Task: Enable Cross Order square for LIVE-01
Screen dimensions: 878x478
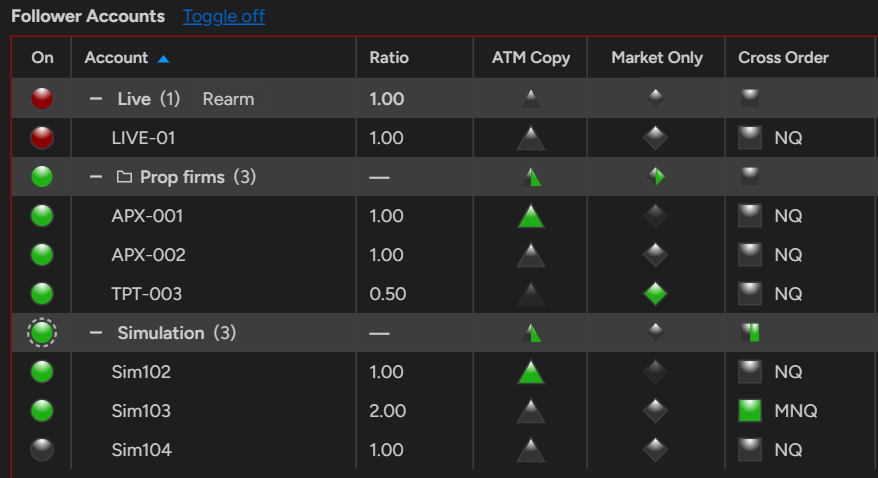Action: click(750, 138)
